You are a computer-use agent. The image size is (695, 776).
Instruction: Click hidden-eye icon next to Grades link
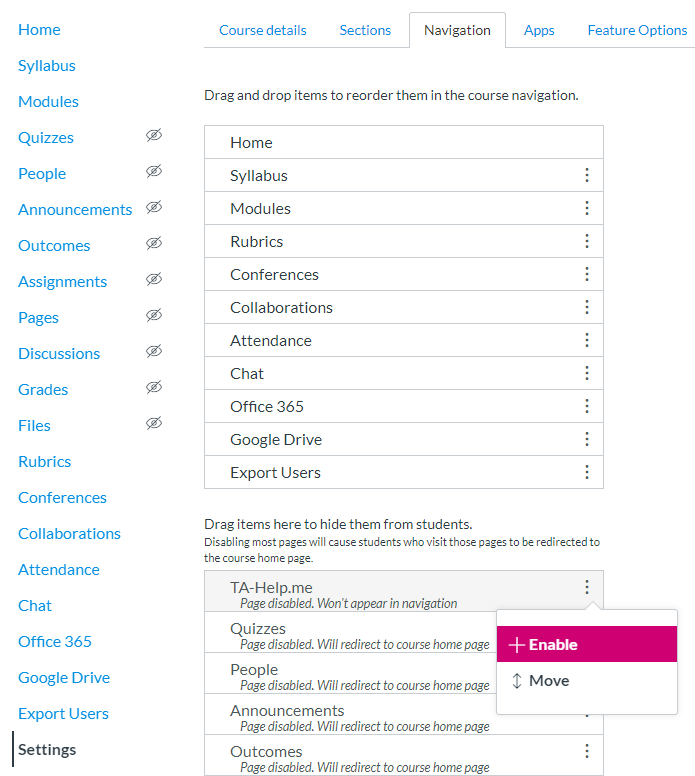coord(154,387)
